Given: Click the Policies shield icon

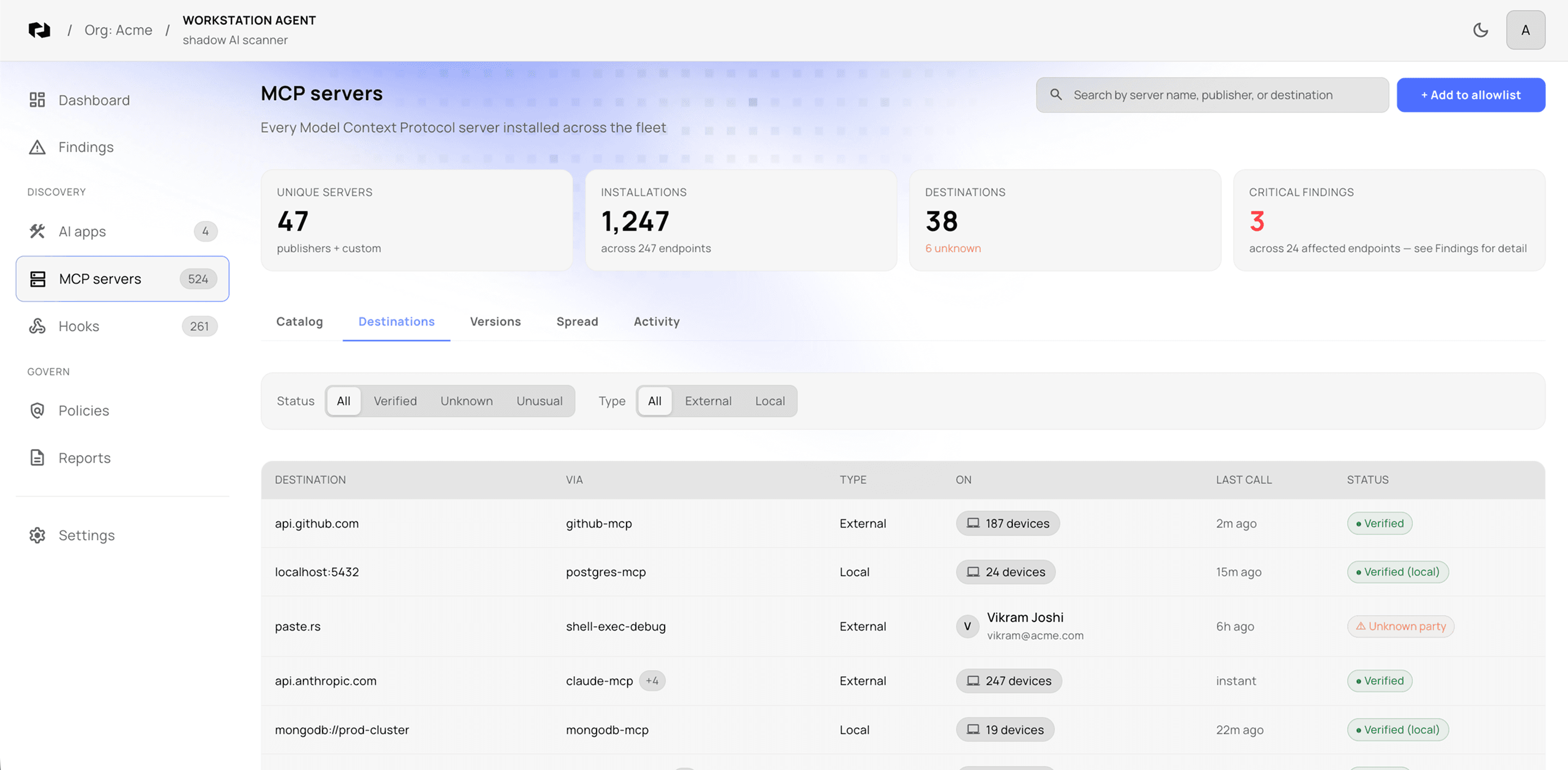Looking at the screenshot, I should pos(37,411).
